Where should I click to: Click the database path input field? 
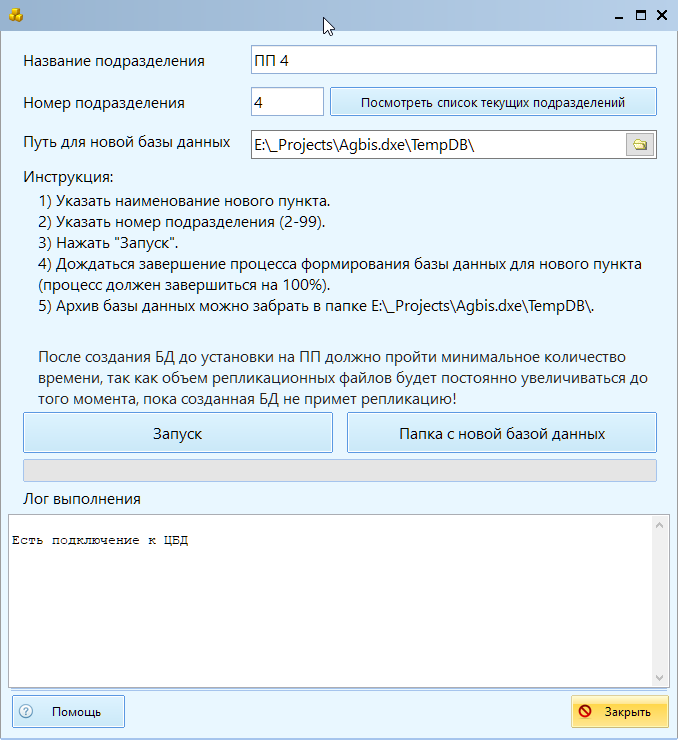(x=438, y=144)
